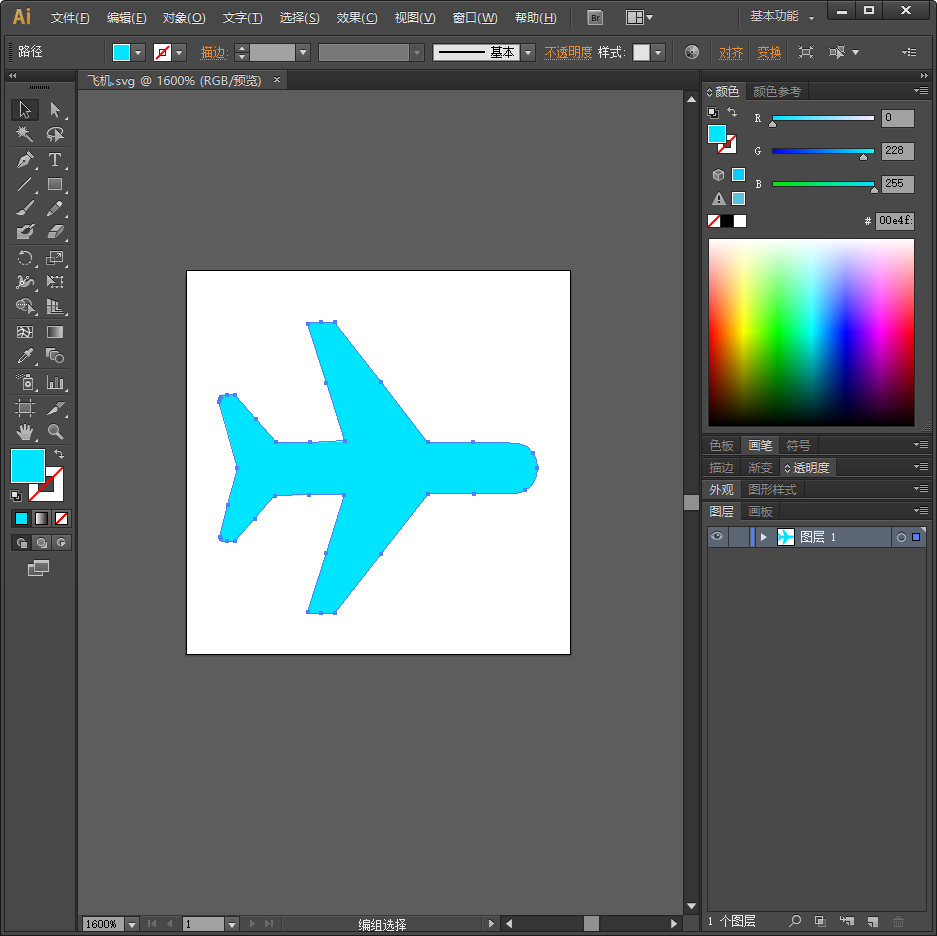Image resolution: width=937 pixels, height=936 pixels.
Task: Select the Eyedropper tool
Action: [25, 356]
